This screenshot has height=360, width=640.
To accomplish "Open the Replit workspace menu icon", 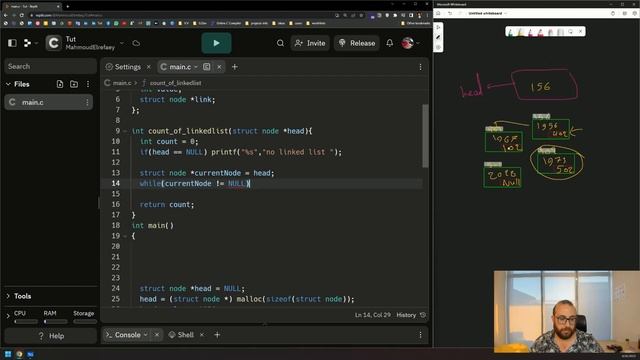I will coord(27,43).
